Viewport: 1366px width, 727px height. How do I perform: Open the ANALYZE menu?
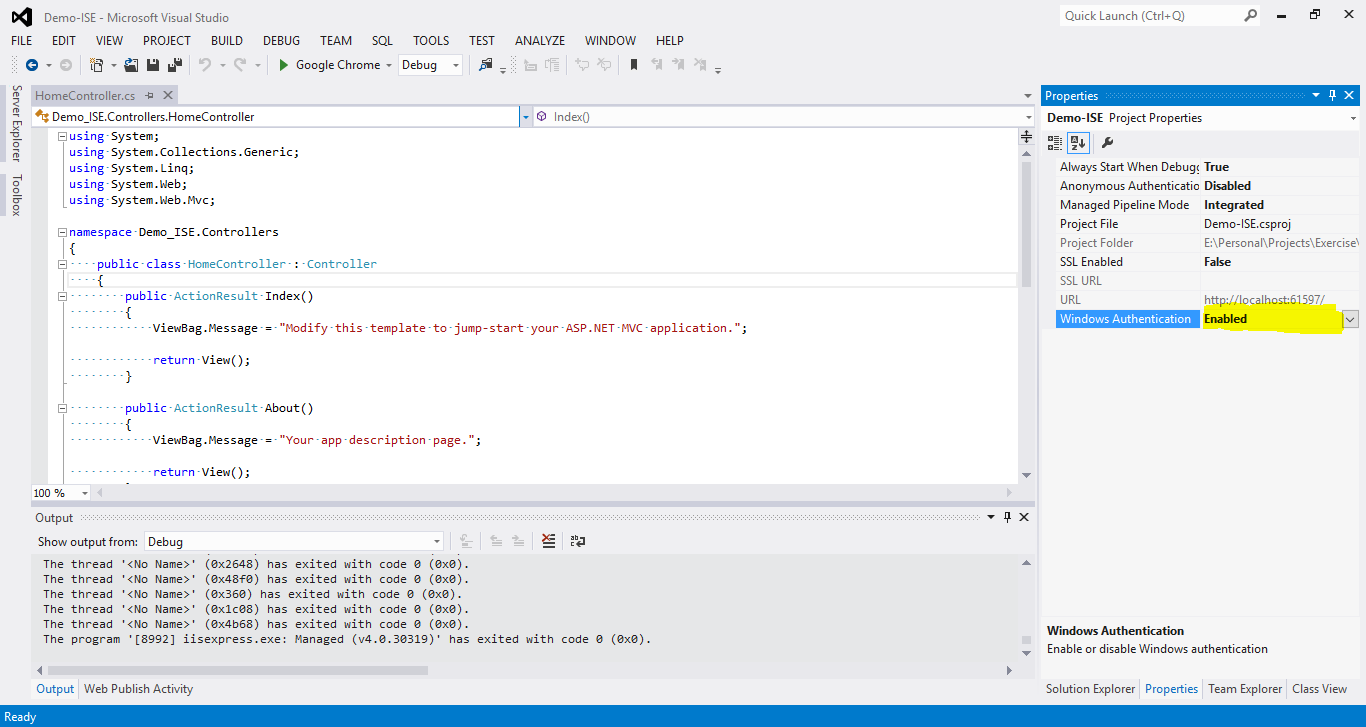click(540, 41)
